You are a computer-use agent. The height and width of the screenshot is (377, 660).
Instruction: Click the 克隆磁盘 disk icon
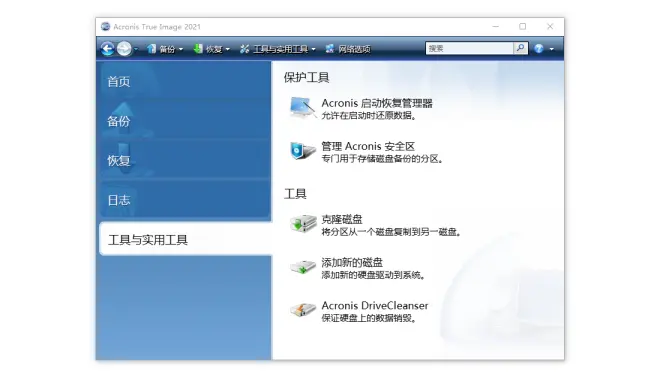[303, 224]
